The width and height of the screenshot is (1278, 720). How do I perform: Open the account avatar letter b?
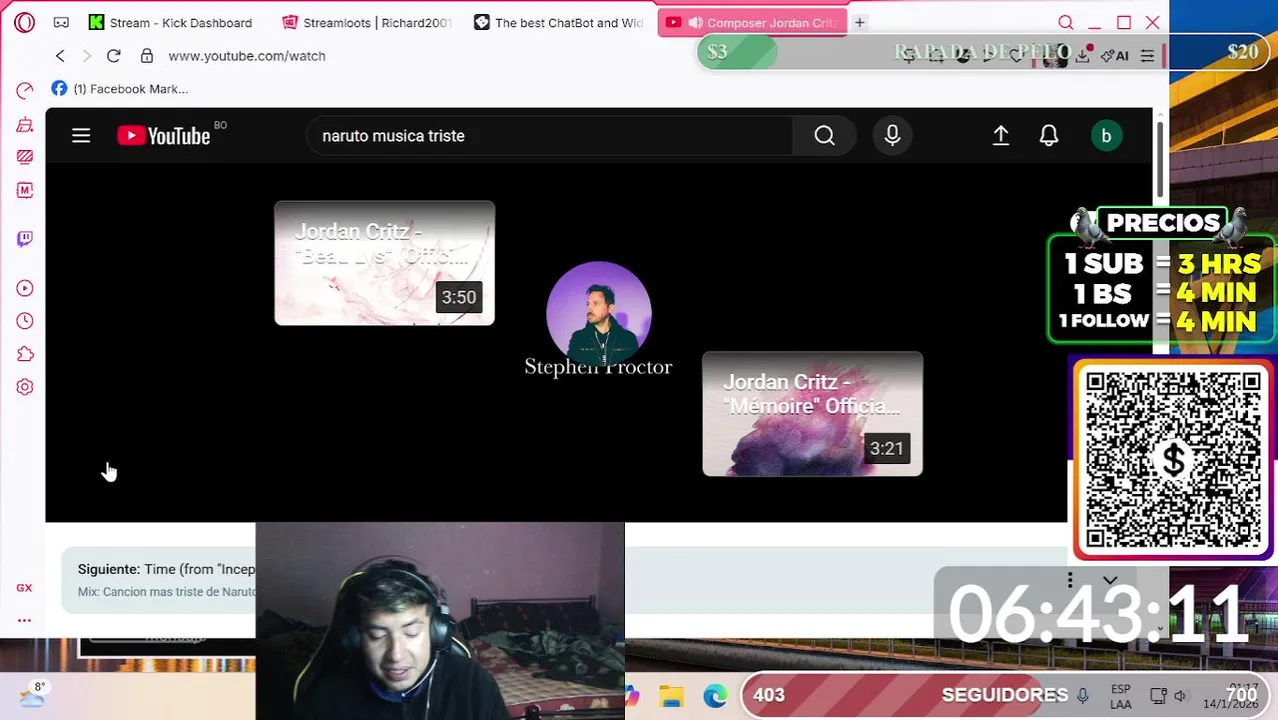click(x=1106, y=136)
